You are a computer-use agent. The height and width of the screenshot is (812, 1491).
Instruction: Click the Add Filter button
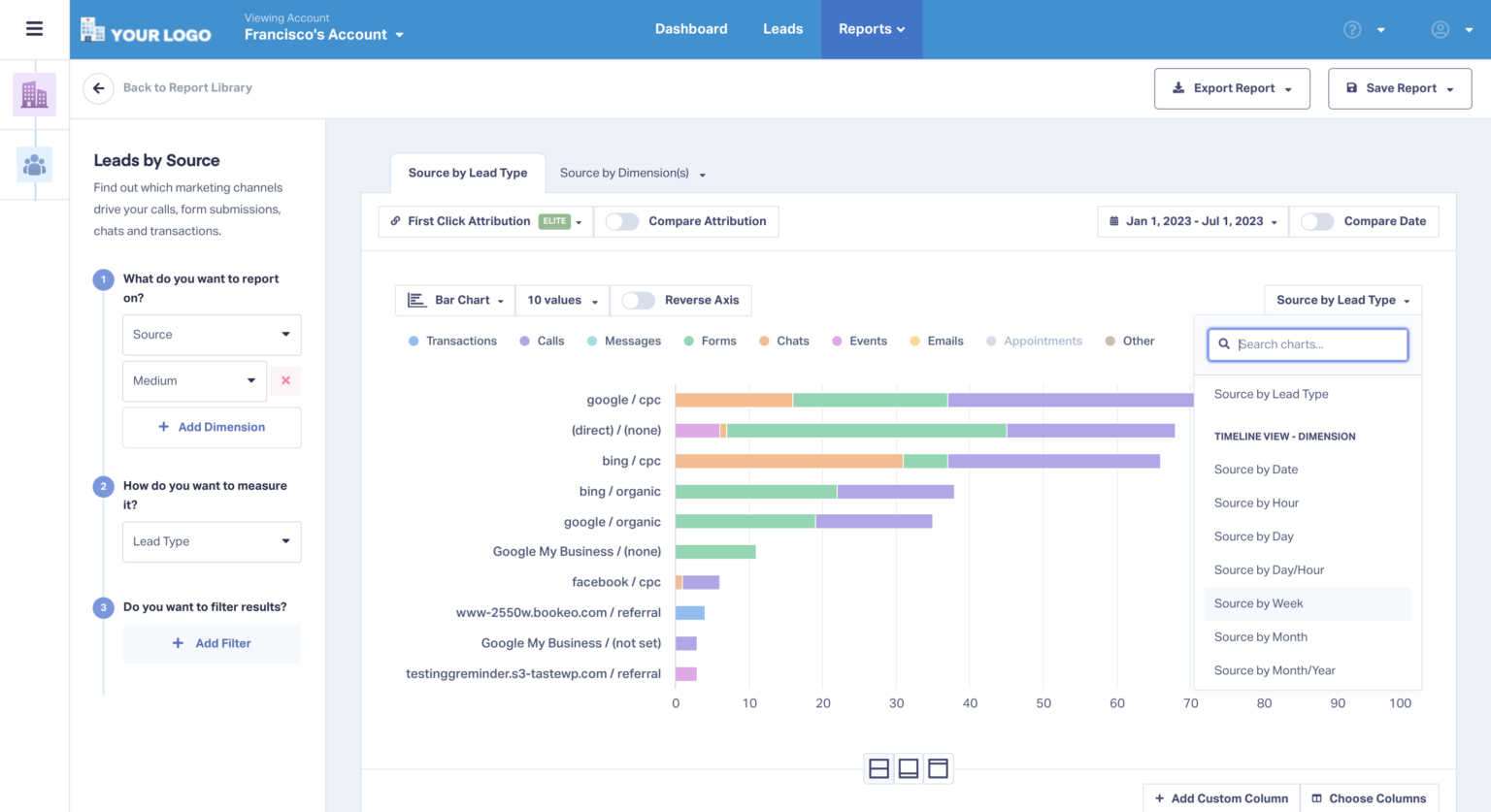212,643
